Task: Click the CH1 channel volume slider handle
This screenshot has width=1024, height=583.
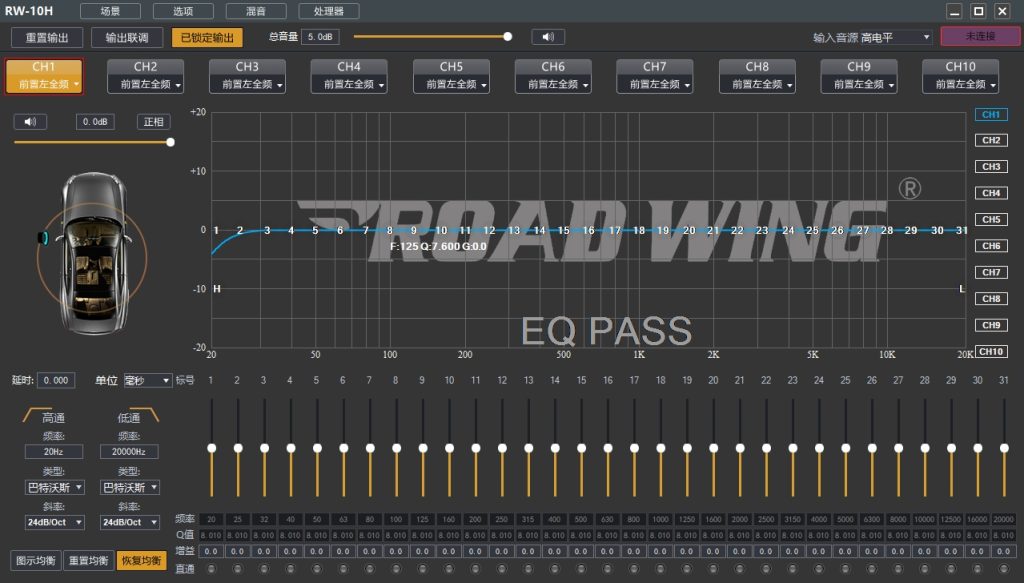Action: (x=170, y=142)
